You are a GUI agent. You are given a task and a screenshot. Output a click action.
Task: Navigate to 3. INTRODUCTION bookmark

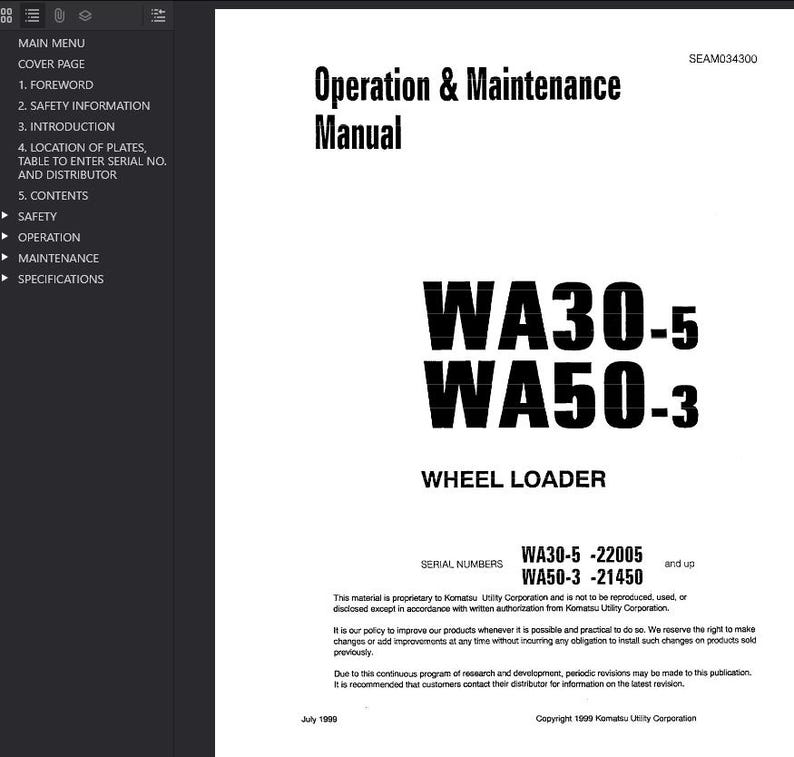66,126
